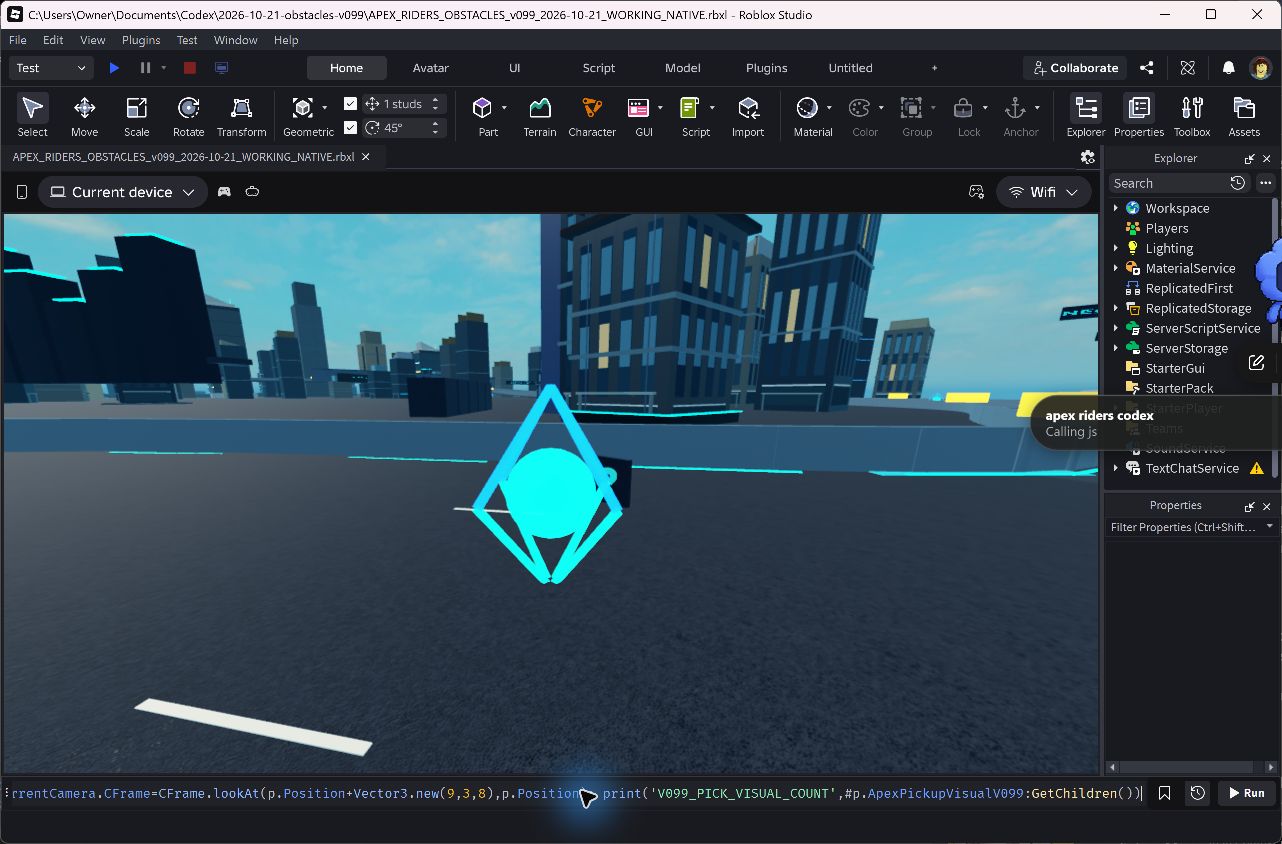This screenshot has width=1282, height=844.
Task: Open the Terrain editor
Action: (x=540, y=116)
